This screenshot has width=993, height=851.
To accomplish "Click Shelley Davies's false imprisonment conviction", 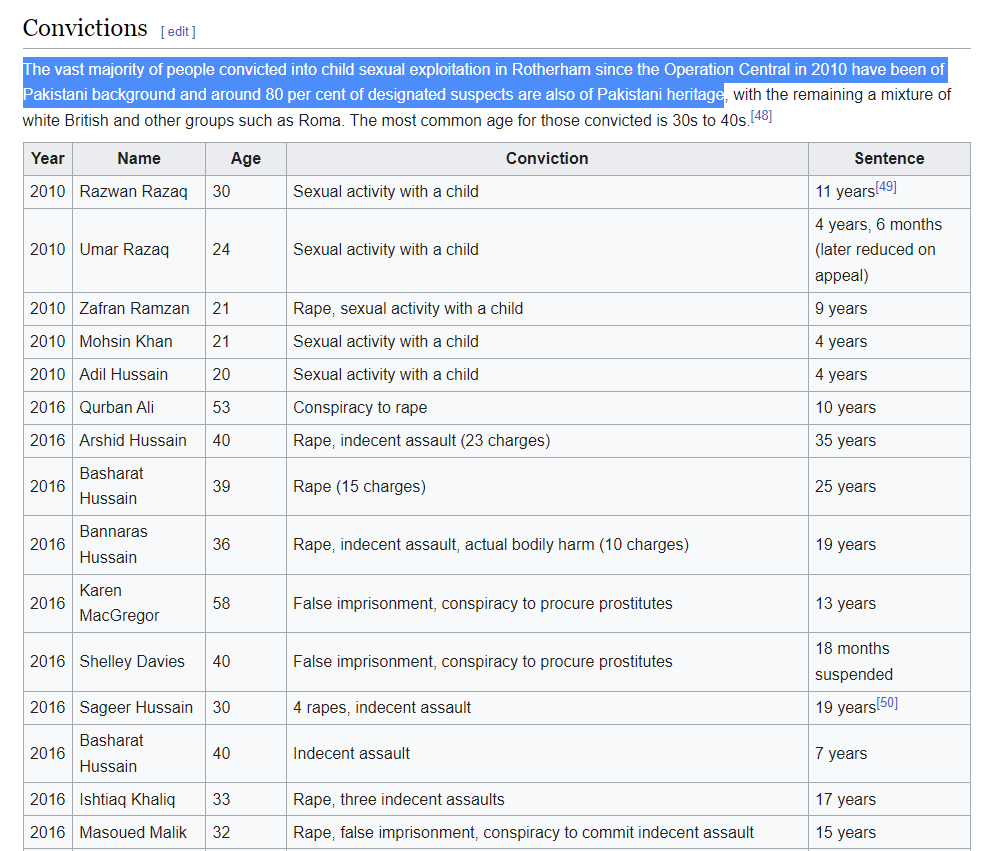I will pos(483,661).
